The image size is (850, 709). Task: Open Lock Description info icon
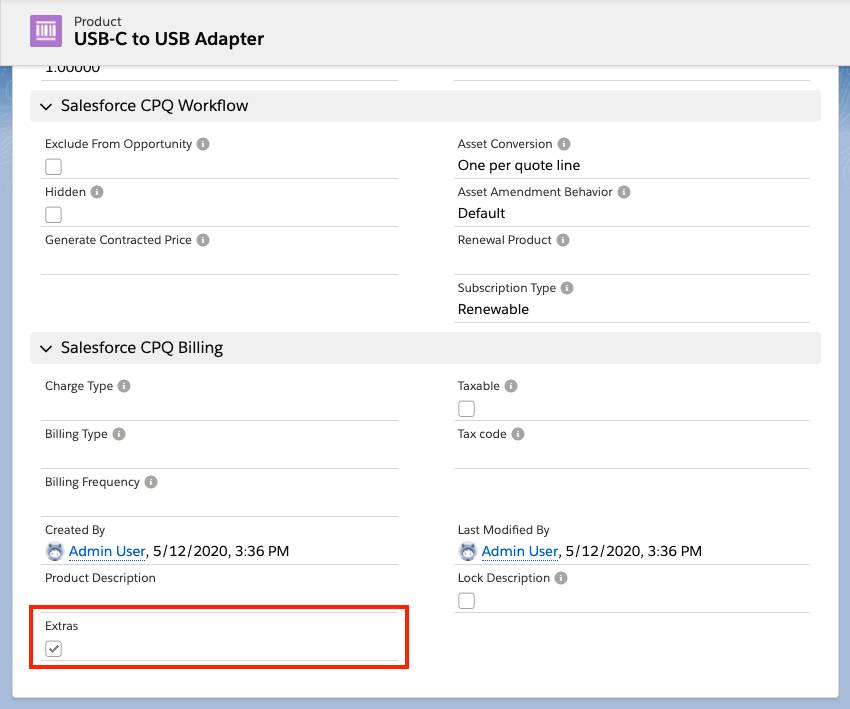(561, 578)
